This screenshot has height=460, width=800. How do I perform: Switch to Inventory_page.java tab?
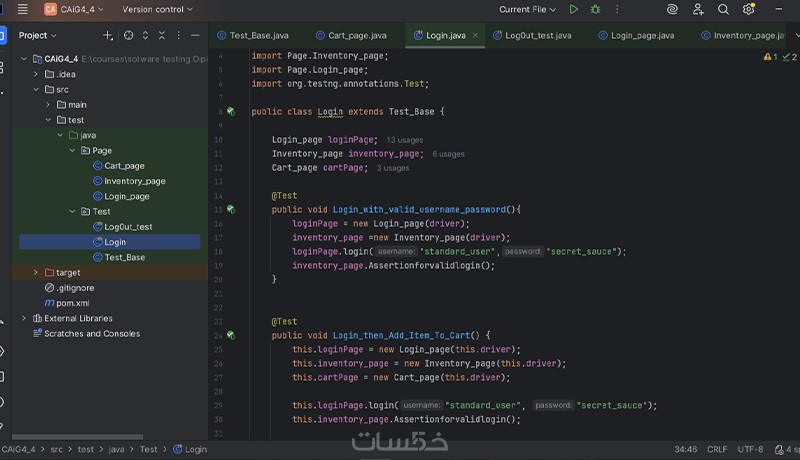coord(743,35)
